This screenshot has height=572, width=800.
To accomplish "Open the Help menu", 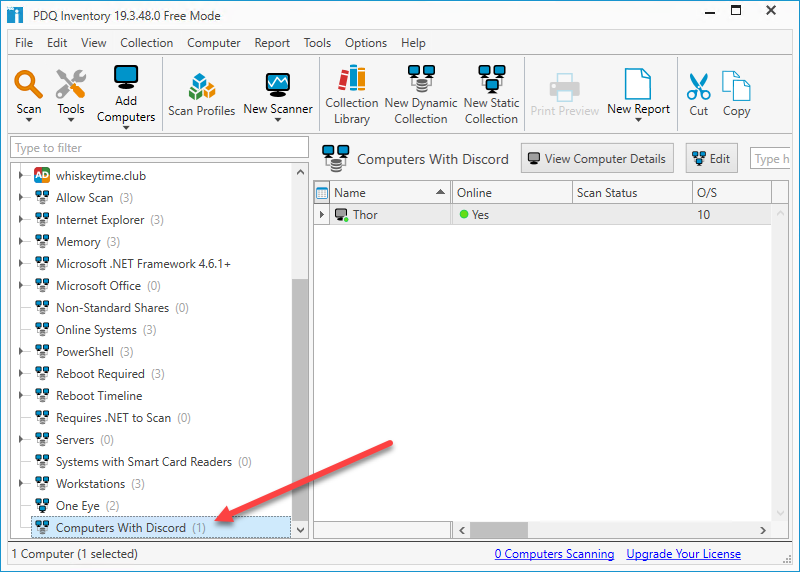I will [x=413, y=43].
